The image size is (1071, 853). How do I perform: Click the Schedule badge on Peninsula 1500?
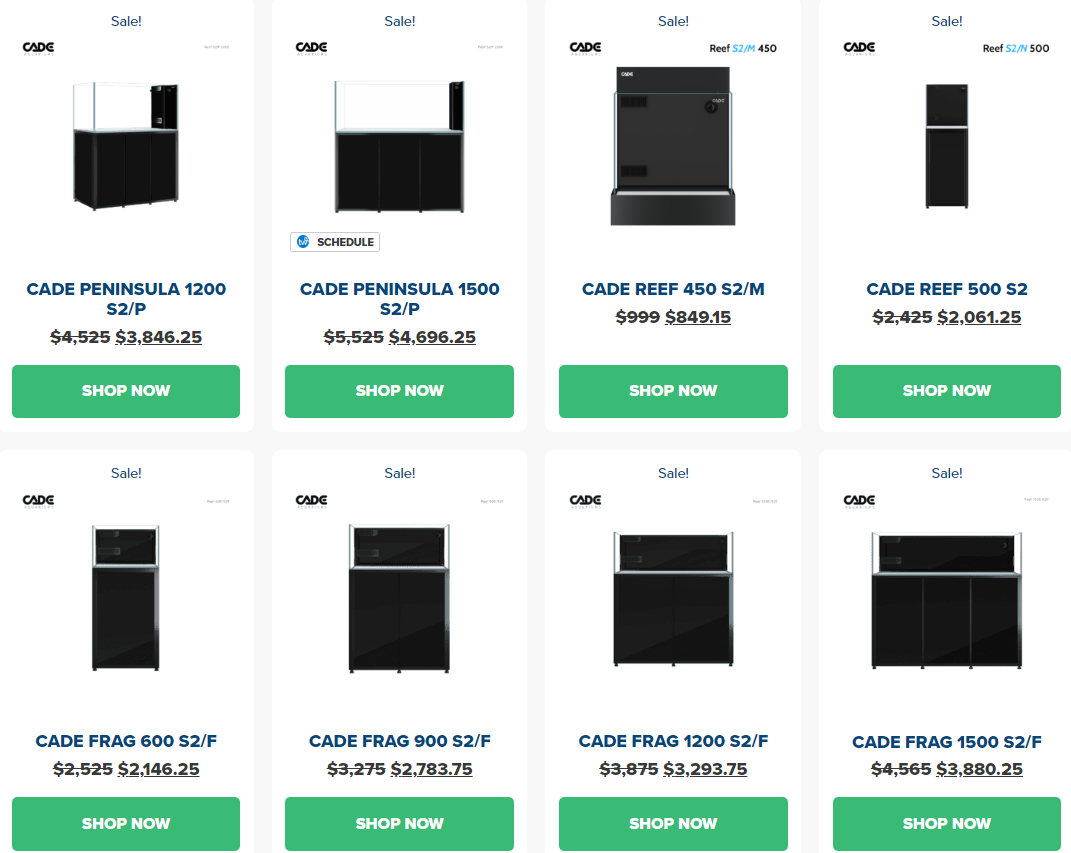[x=335, y=242]
